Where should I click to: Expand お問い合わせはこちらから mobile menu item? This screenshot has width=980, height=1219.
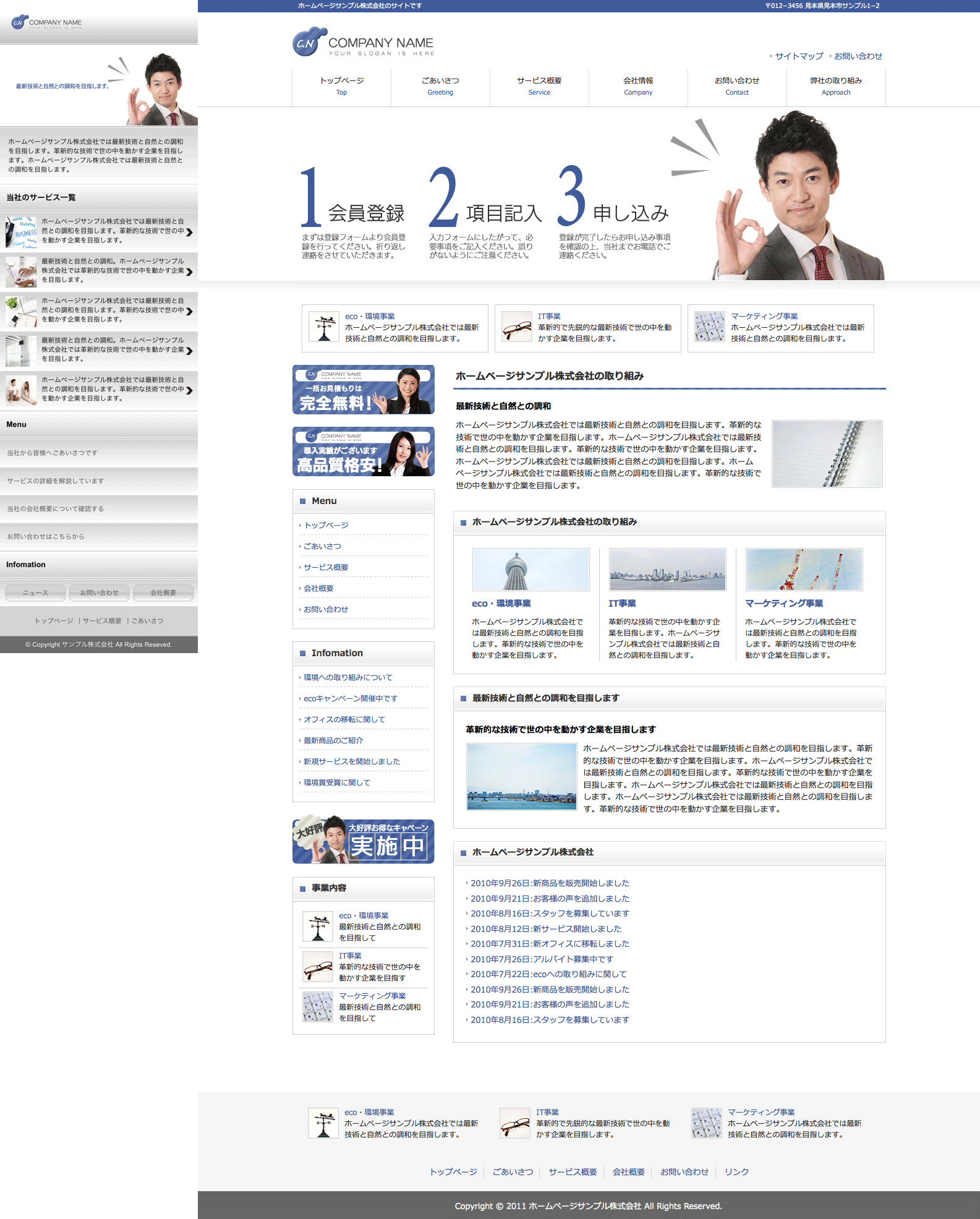[x=99, y=536]
